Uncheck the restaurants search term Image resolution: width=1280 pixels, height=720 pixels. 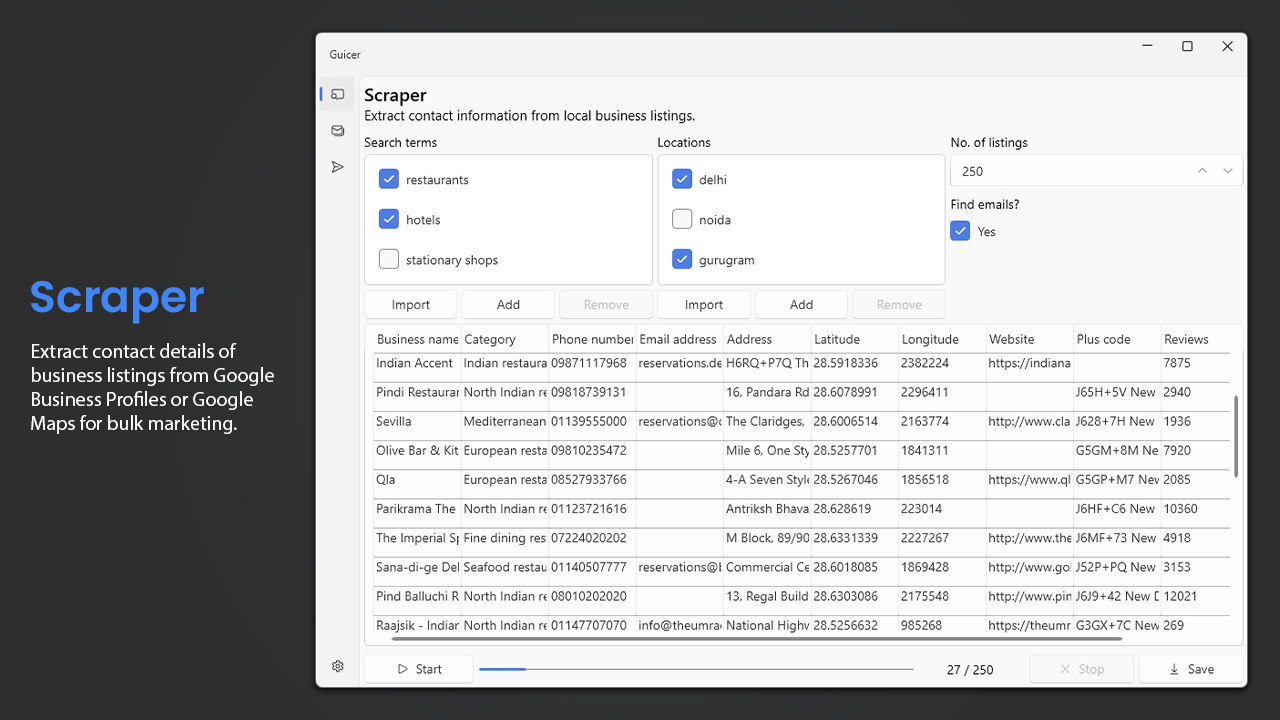click(x=389, y=180)
